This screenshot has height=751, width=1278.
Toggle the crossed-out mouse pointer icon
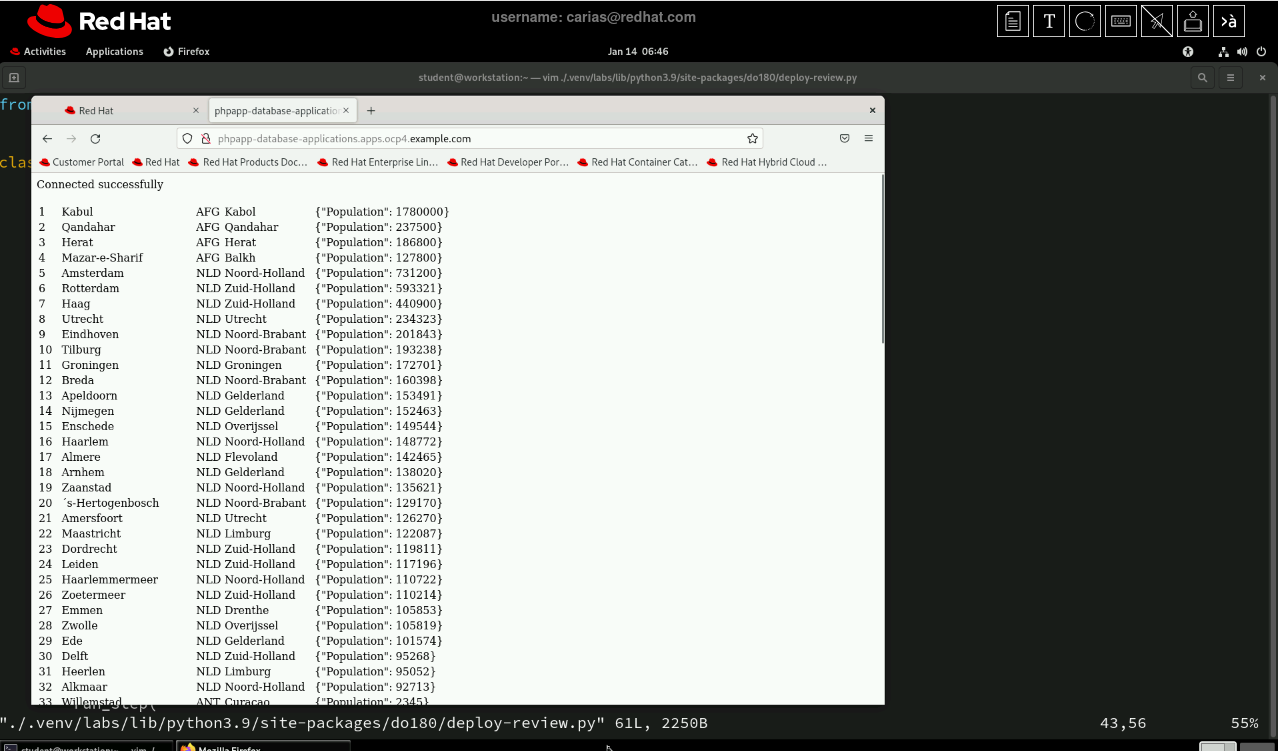(1157, 21)
